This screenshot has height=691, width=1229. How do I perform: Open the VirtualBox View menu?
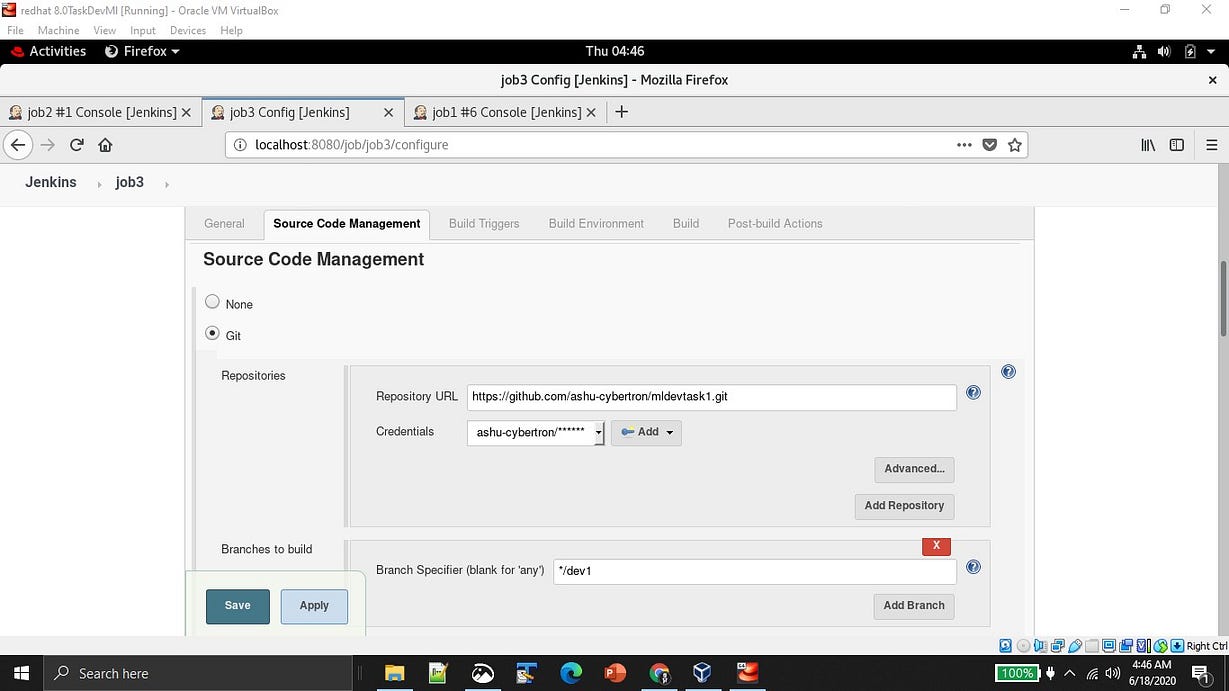tap(105, 31)
